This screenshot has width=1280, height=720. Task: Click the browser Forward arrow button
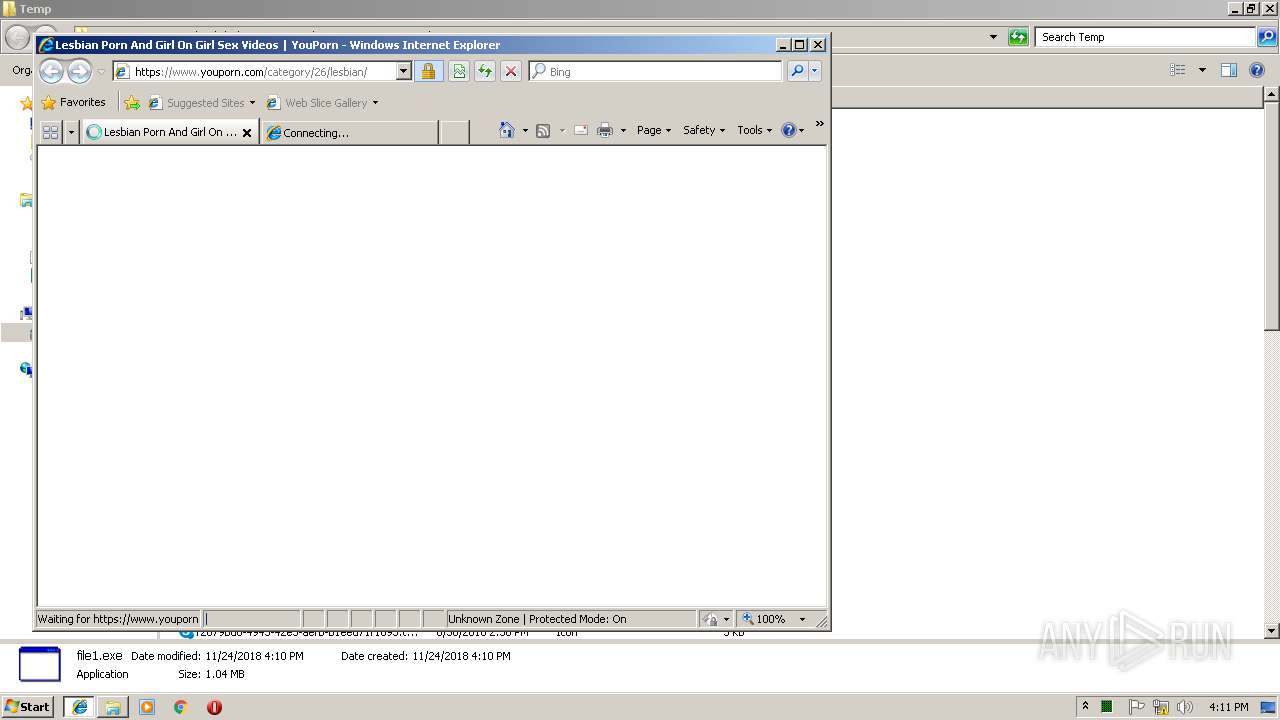79,71
